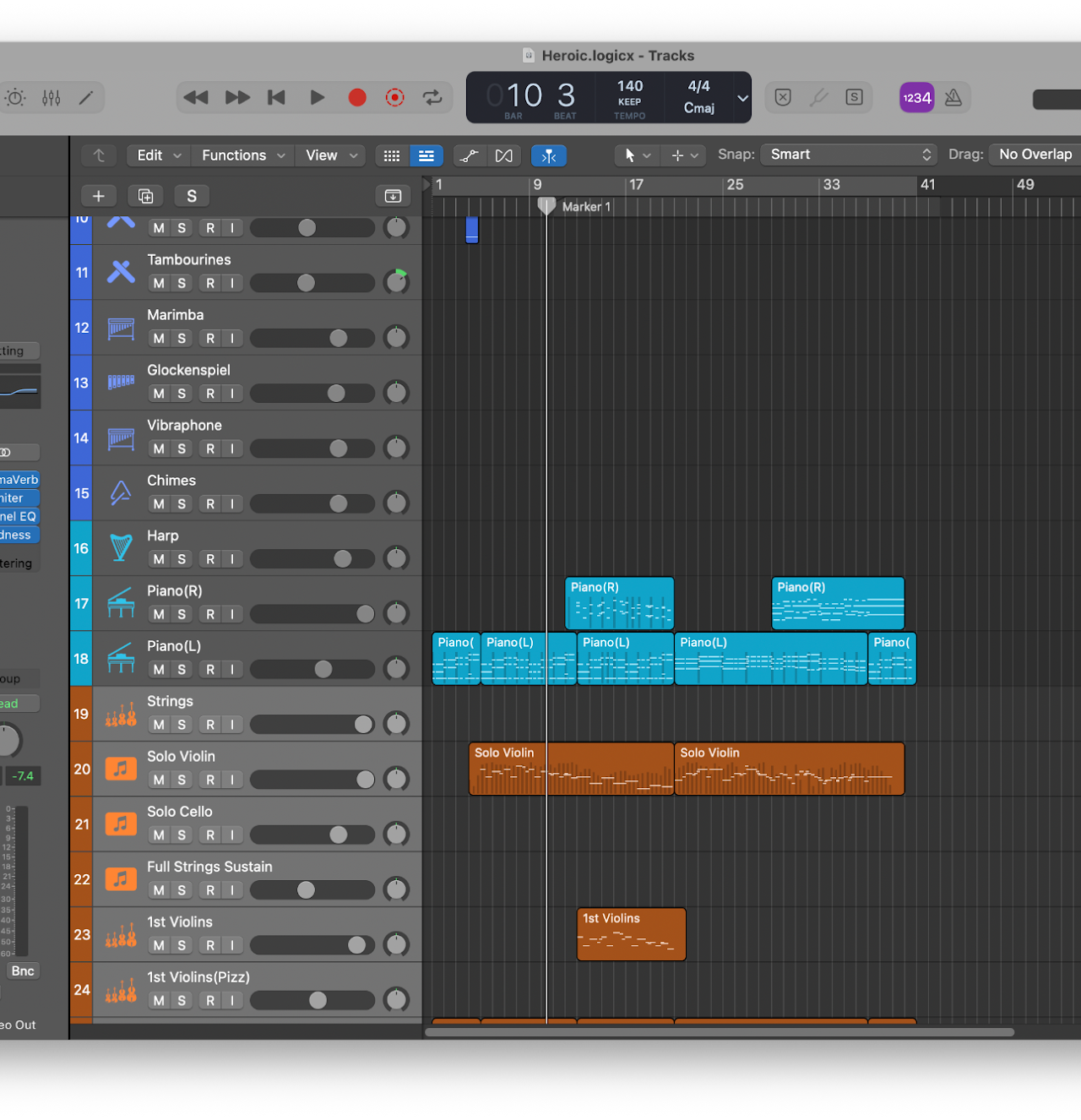
Task: Open the Mixer sliders icon
Action: [52, 98]
